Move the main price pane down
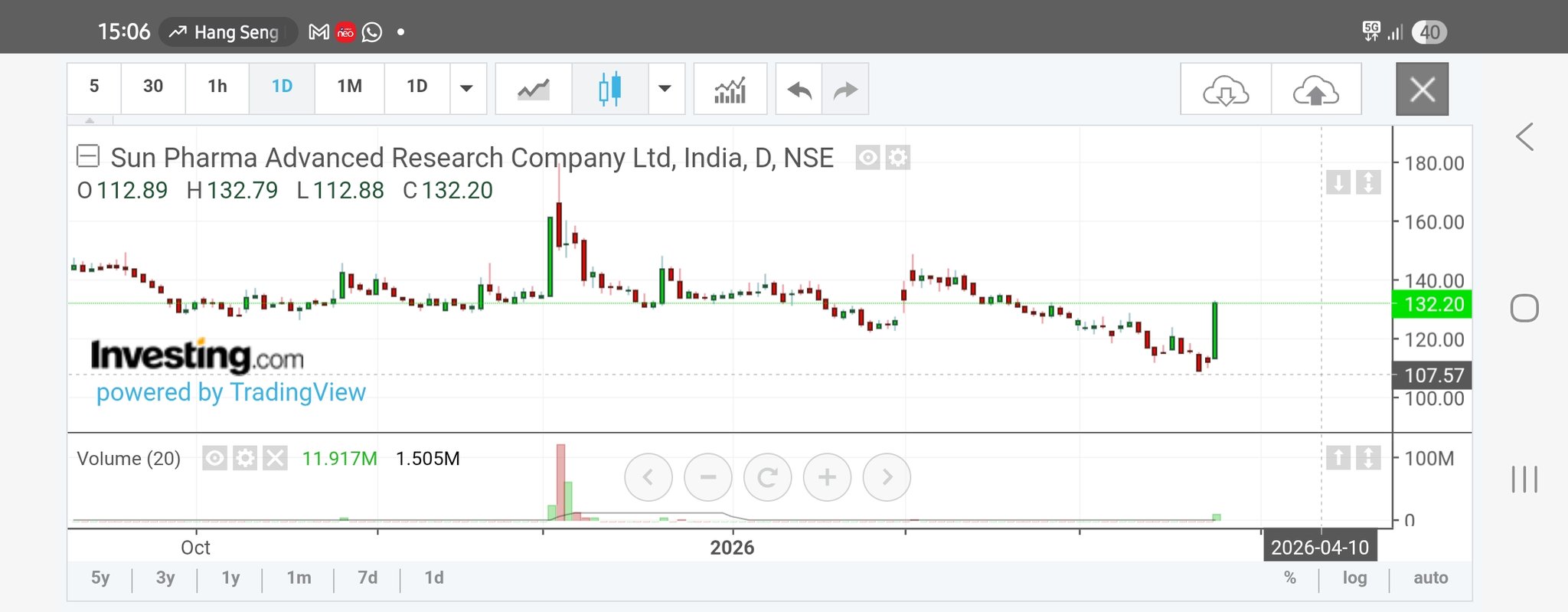This screenshot has height=612, width=1568. [x=1338, y=182]
